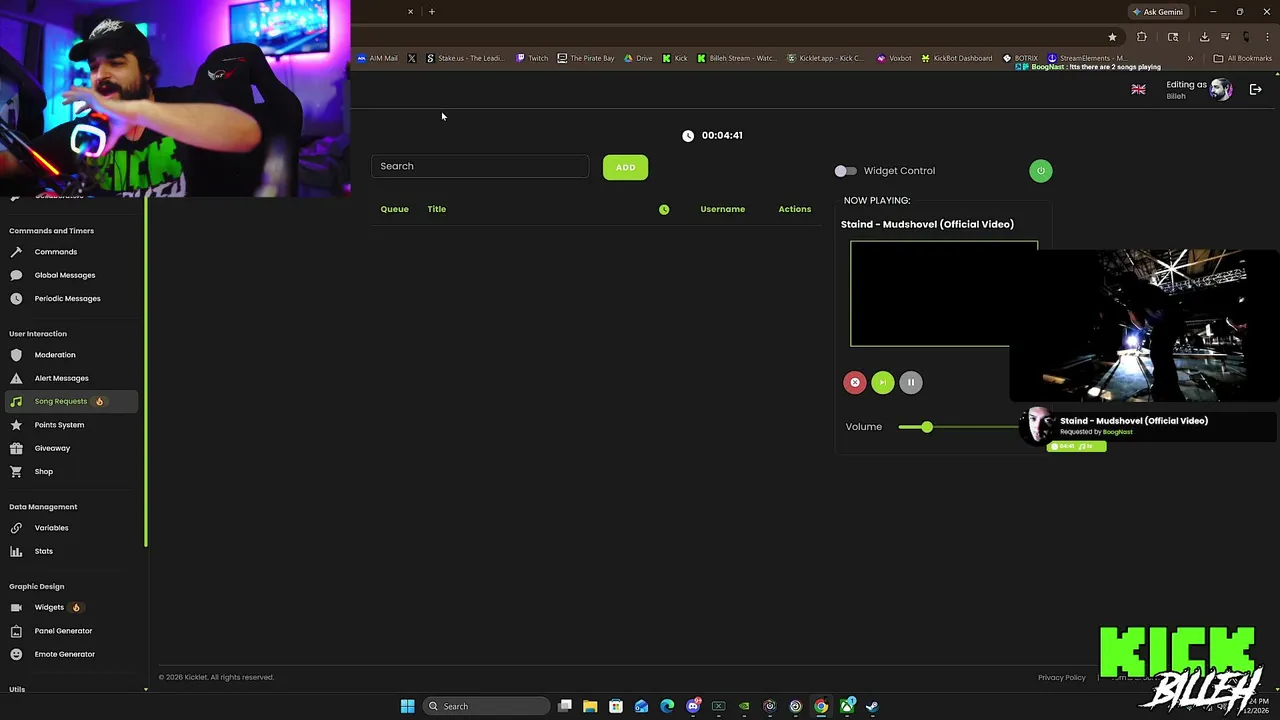Open Windows Start menu
This screenshot has width=1280, height=720.
point(407,706)
